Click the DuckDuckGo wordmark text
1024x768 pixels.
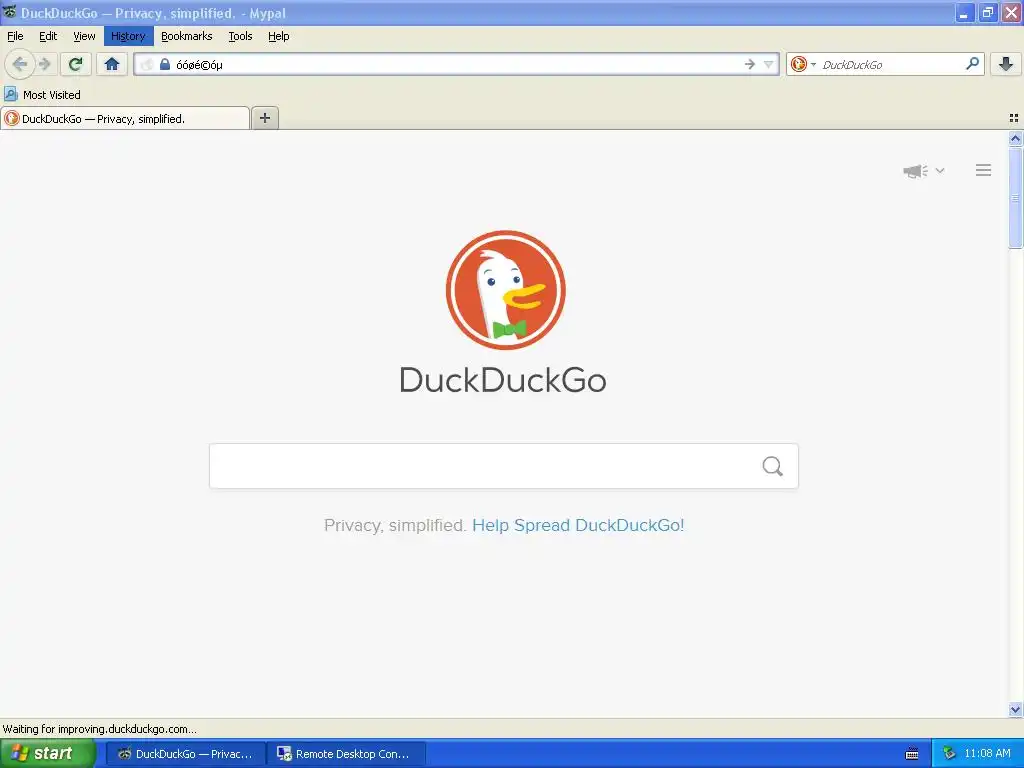pyautogui.click(x=503, y=380)
